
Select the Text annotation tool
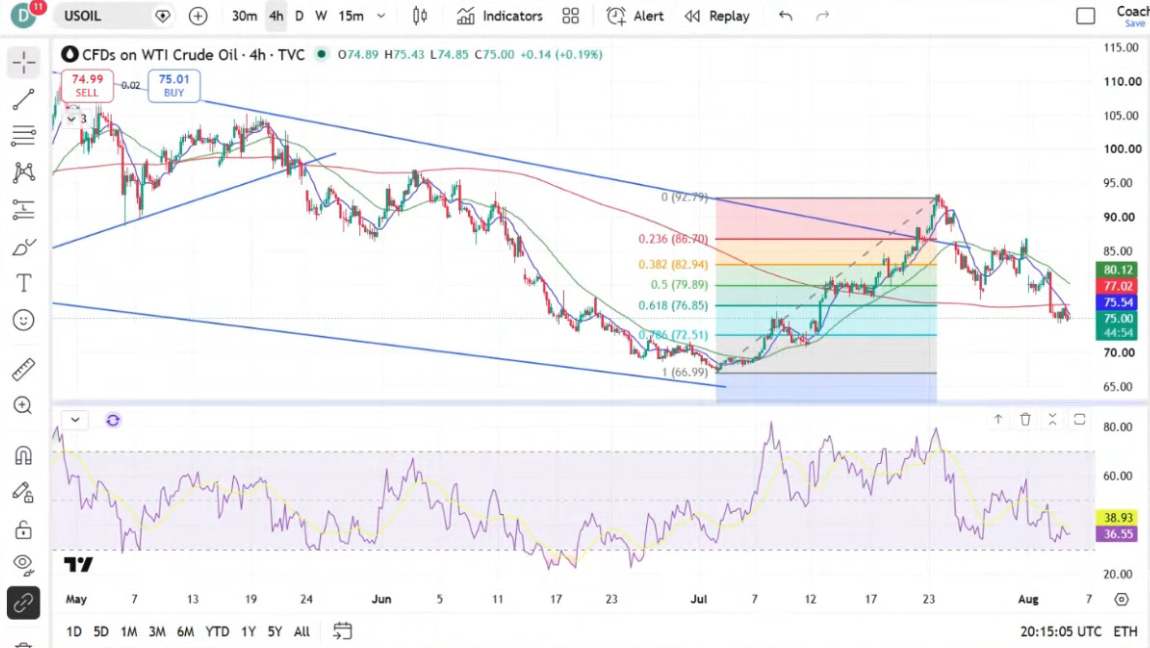(23, 283)
